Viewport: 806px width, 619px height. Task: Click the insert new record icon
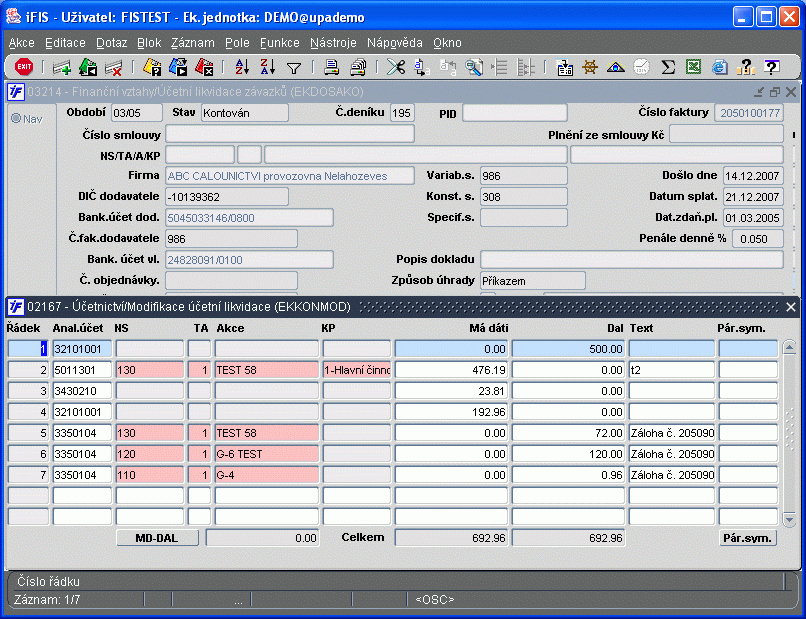(62, 67)
